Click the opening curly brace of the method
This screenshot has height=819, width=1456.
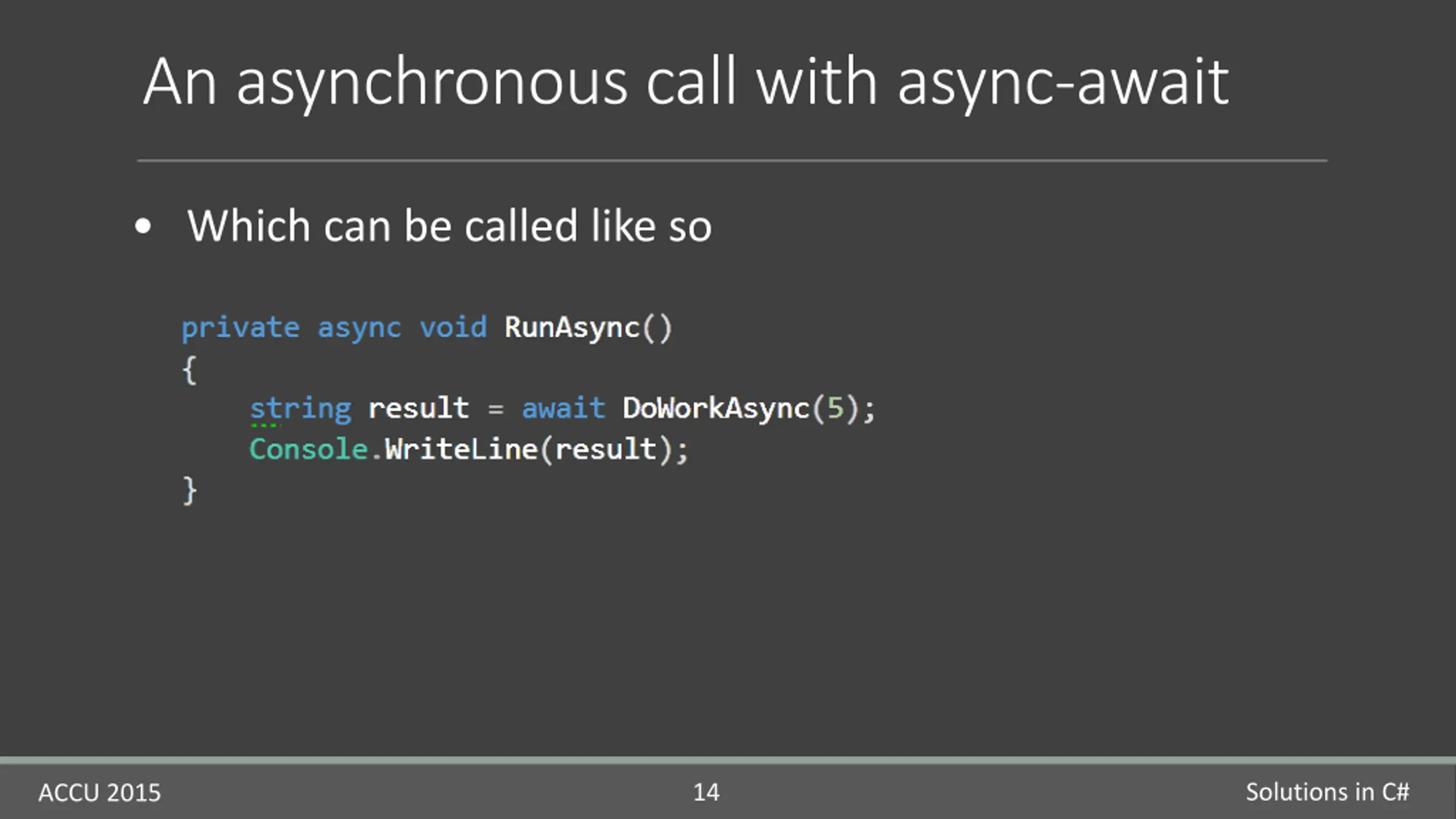coord(189,370)
